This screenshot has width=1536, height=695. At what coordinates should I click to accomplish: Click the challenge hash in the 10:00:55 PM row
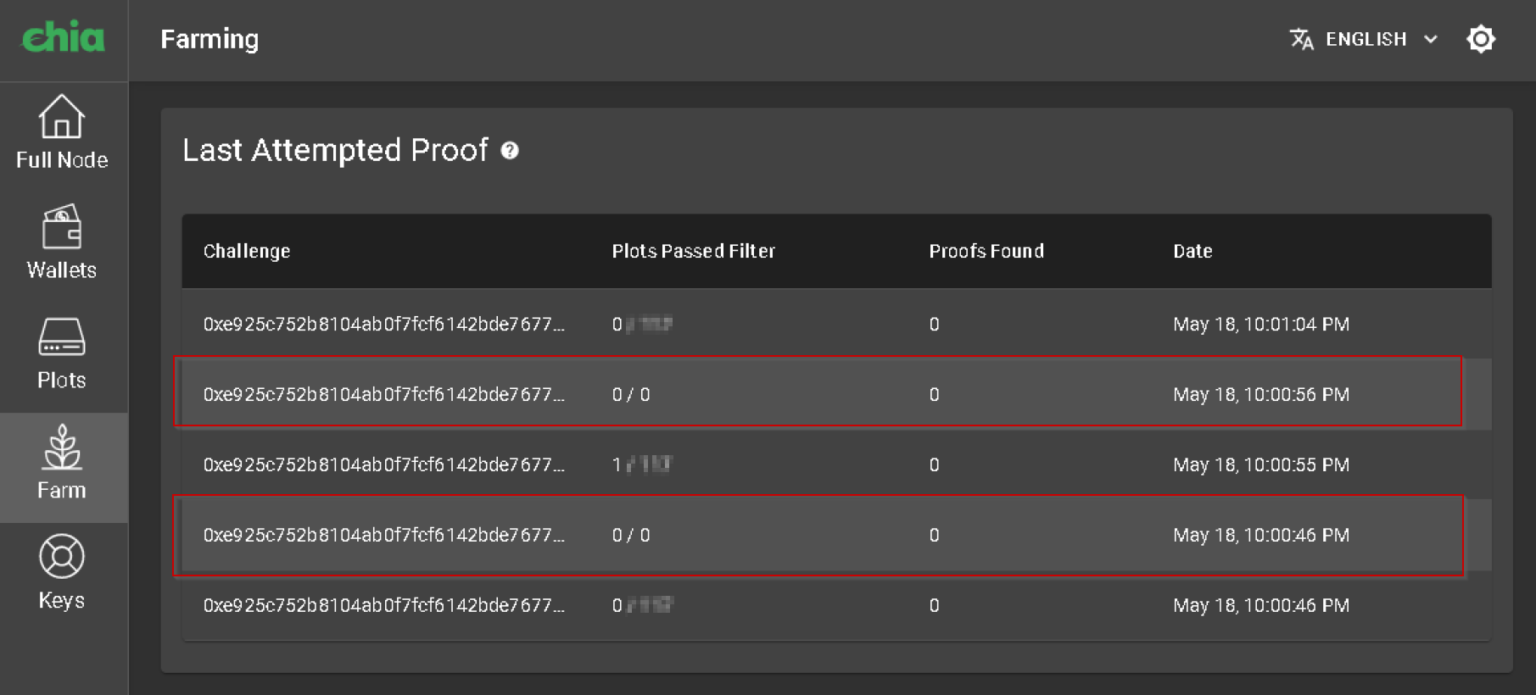[x=384, y=465]
